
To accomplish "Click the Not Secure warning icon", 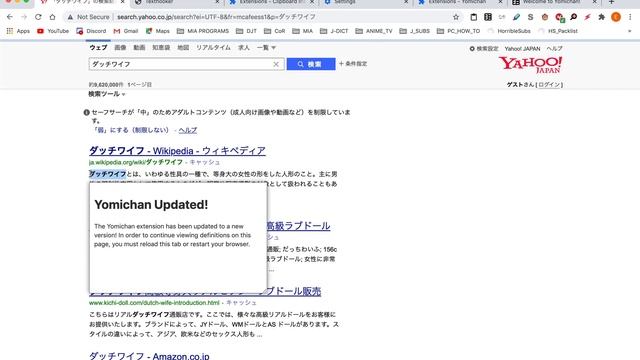I will pos(70,17).
